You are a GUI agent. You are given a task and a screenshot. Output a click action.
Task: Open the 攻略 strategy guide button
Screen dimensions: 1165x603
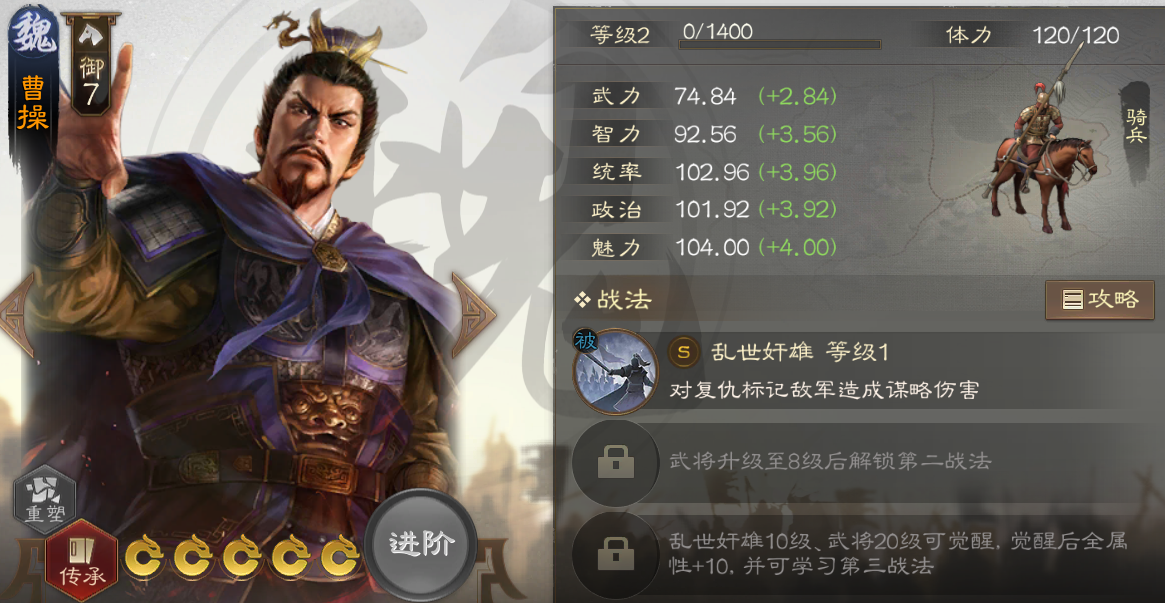pos(1100,300)
